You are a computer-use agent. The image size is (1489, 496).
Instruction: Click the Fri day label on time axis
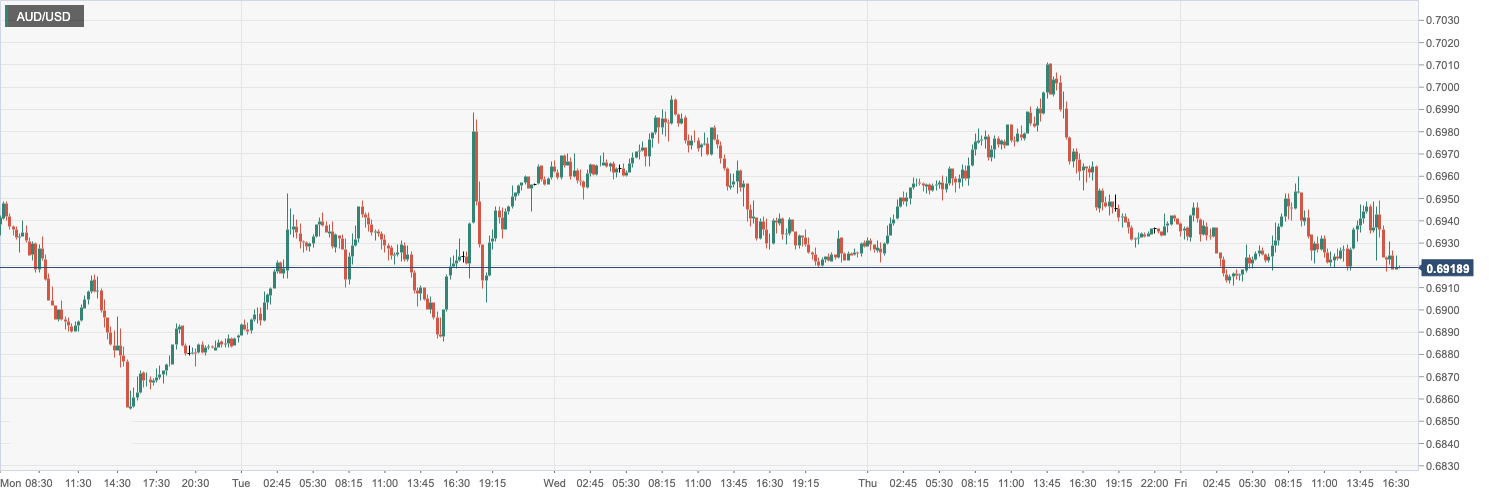pos(1181,483)
